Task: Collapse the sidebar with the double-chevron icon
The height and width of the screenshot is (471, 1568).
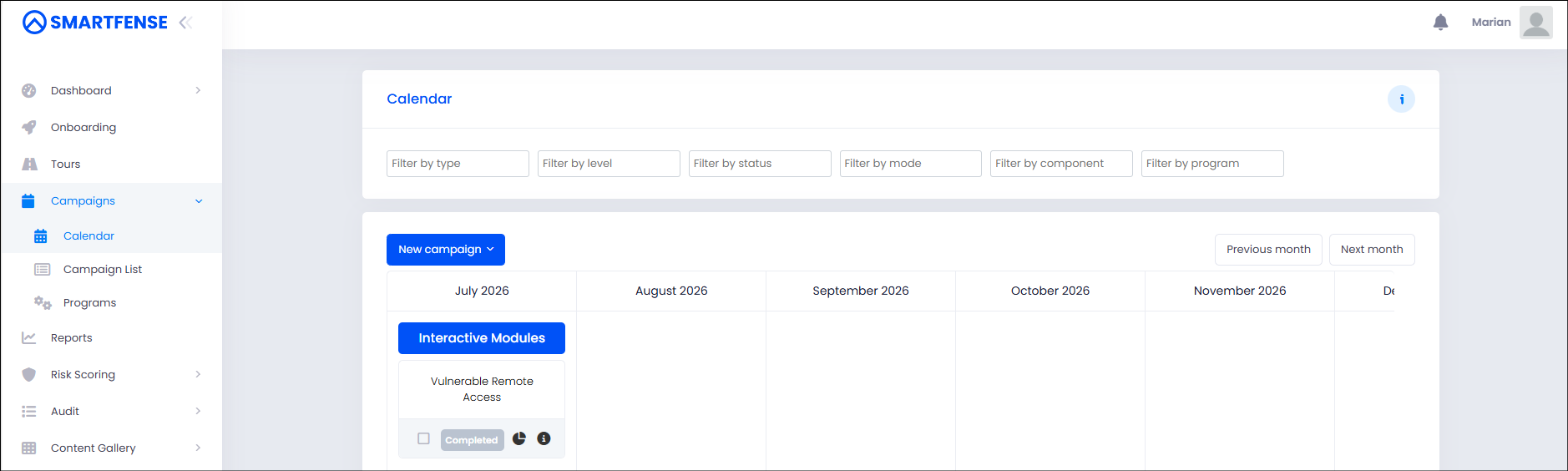Action: coord(185,23)
